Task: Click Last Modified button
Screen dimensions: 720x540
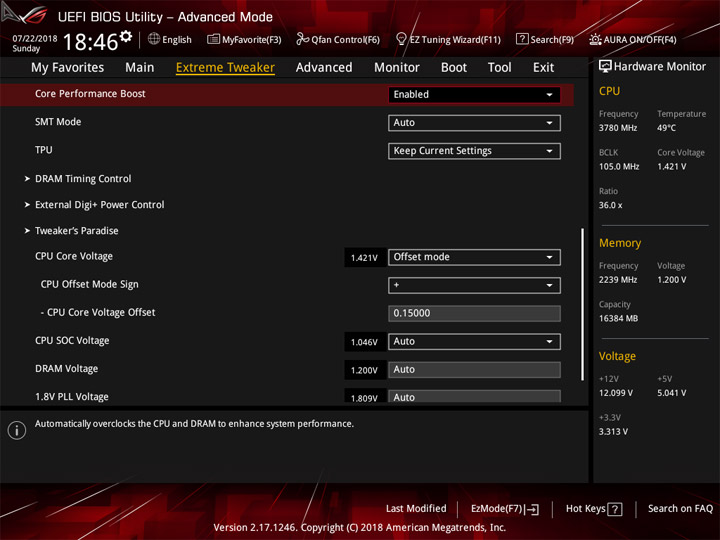Action: click(416, 509)
